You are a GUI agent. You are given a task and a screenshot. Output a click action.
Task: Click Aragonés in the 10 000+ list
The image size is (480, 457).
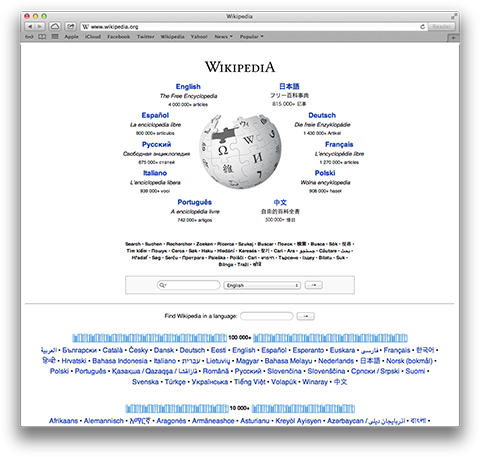tap(171, 421)
